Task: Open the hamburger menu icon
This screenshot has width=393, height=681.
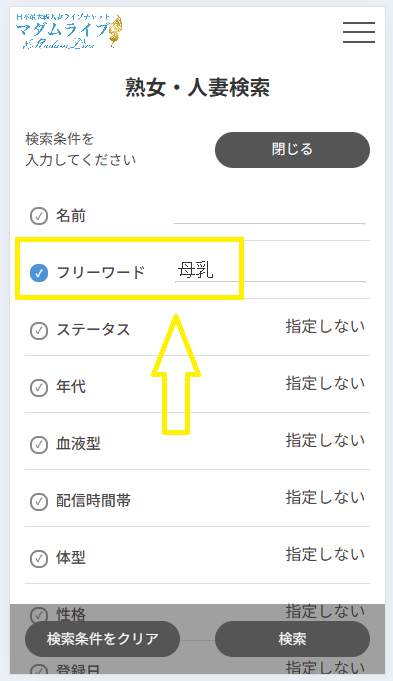Action: (359, 32)
